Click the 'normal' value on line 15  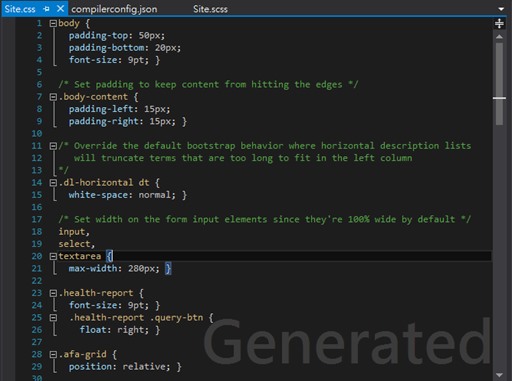point(155,195)
